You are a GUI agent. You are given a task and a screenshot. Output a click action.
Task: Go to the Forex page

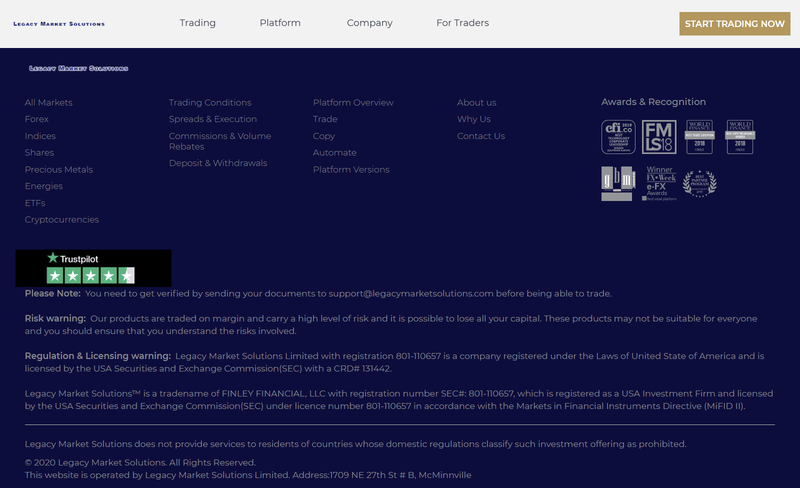coord(37,119)
